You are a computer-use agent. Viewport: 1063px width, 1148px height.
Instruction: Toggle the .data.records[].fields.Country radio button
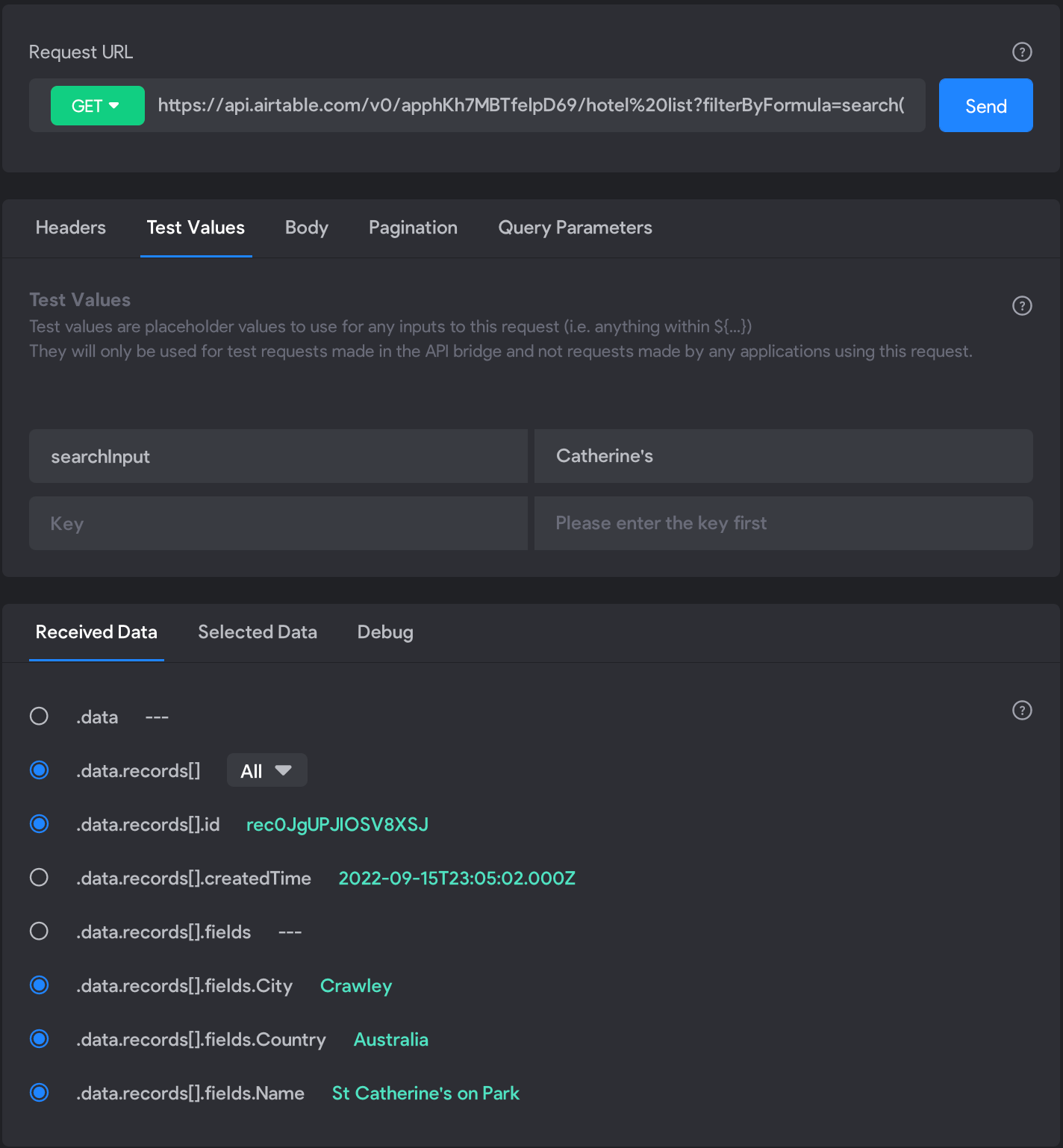click(x=39, y=1039)
